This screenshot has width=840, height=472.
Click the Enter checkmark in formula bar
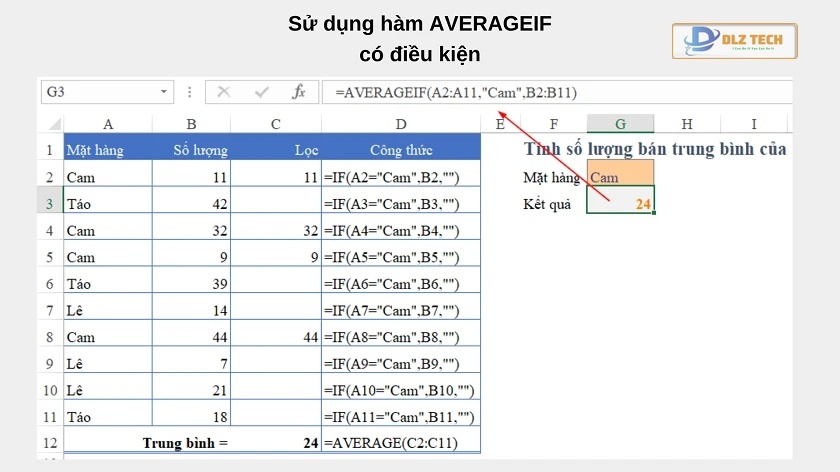[262, 92]
